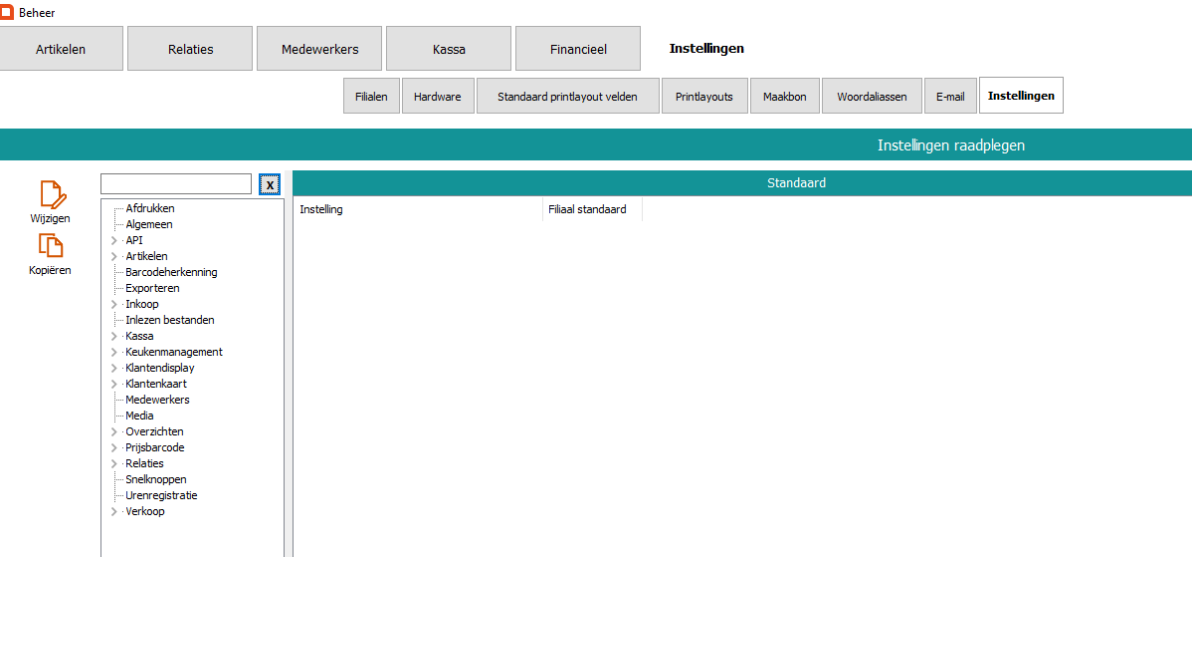Expand the API tree node
This screenshot has width=1192, height=645.
click(x=114, y=241)
